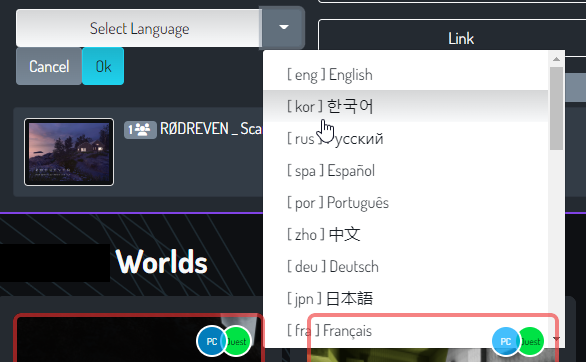Open the Select Language dropdown arrow
586x362 pixels.
pyautogui.click(x=284, y=28)
